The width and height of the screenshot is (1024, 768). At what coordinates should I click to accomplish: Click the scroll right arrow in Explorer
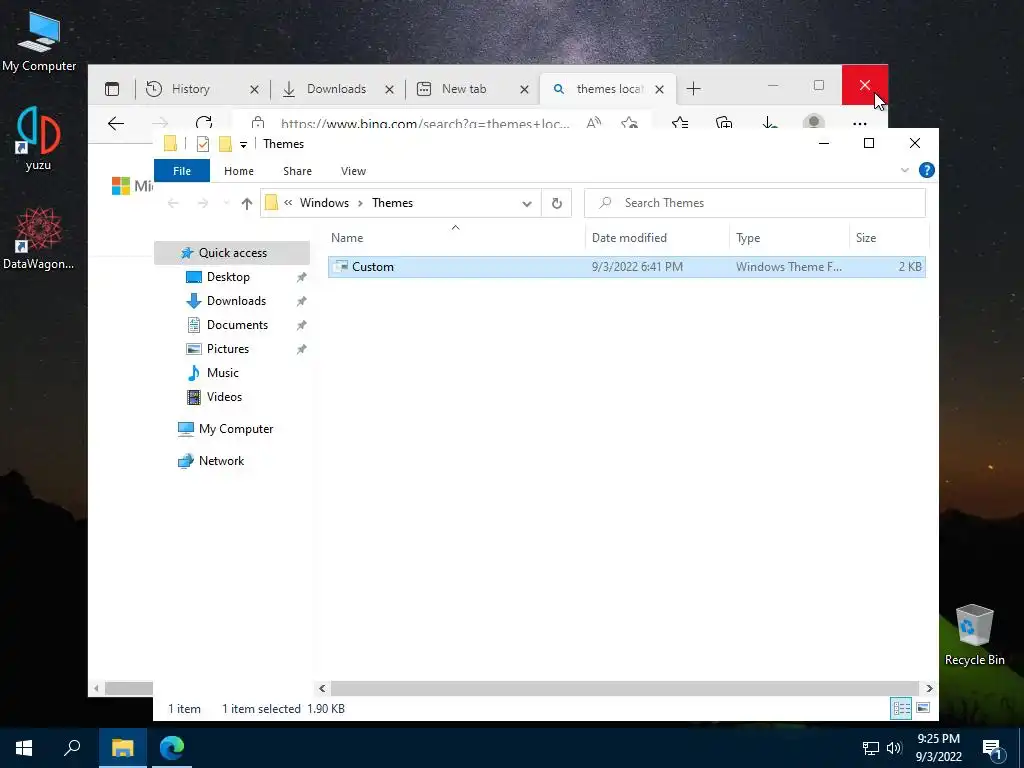coord(929,688)
